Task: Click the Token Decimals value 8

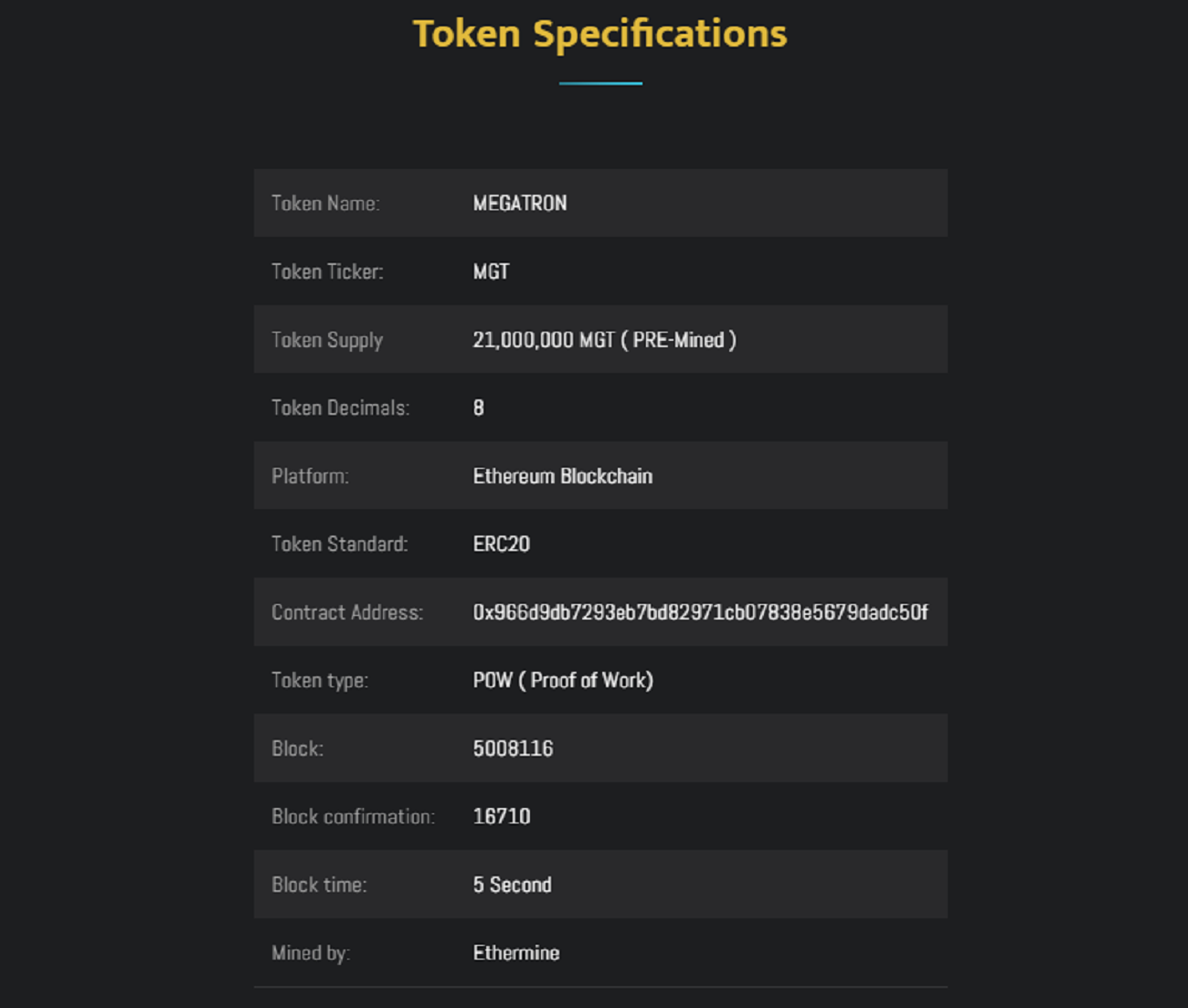Action: click(479, 408)
